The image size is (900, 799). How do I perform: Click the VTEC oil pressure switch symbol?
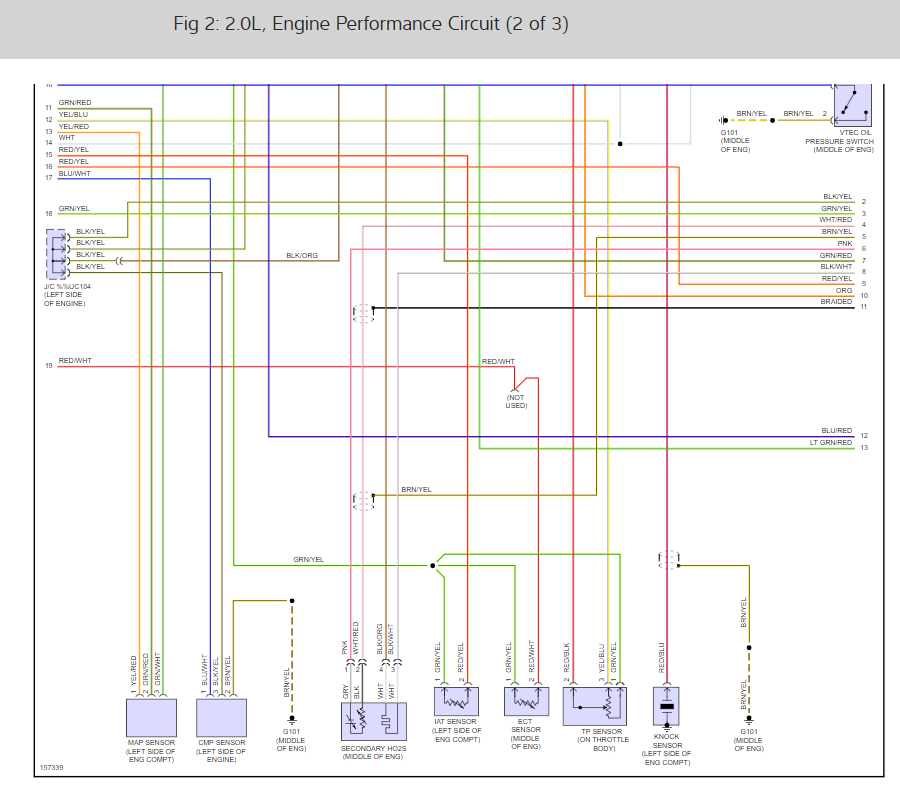(x=852, y=106)
